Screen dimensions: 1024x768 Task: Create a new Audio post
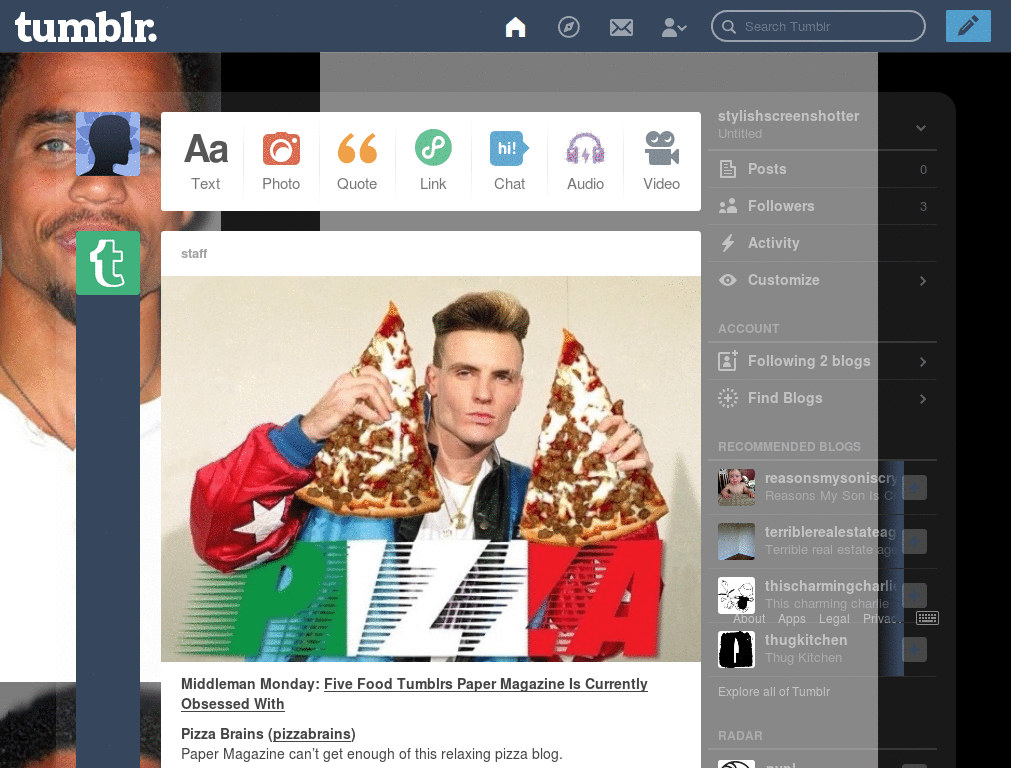[585, 161]
